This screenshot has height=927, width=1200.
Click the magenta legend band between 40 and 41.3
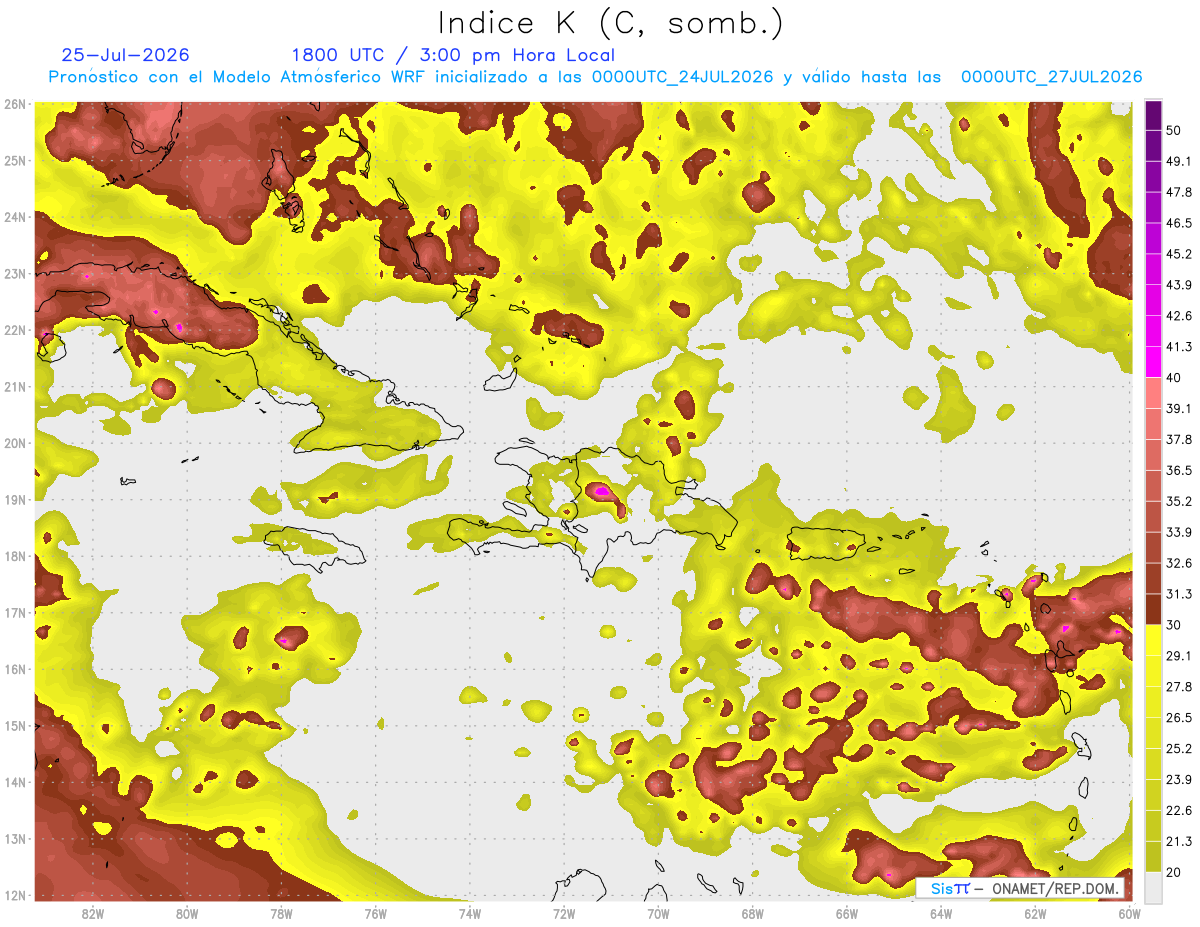[x=1154, y=362]
